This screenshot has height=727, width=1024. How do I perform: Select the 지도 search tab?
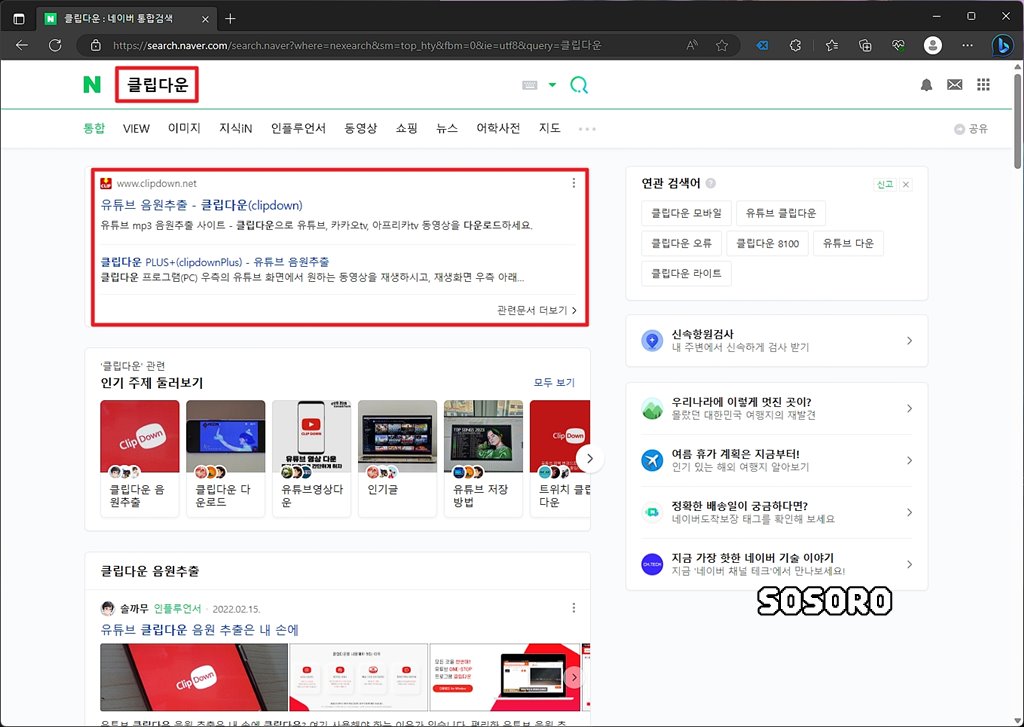pyautogui.click(x=550, y=128)
